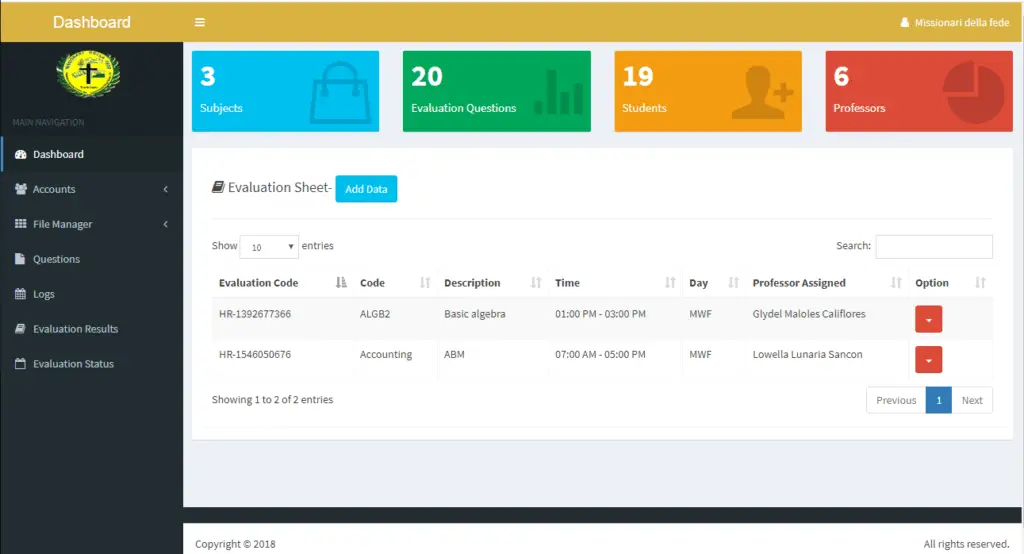This screenshot has height=554, width=1024.
Task: Click the pie chart icon on Professors card
Action: pyautogui.click(x=972, y=92)
